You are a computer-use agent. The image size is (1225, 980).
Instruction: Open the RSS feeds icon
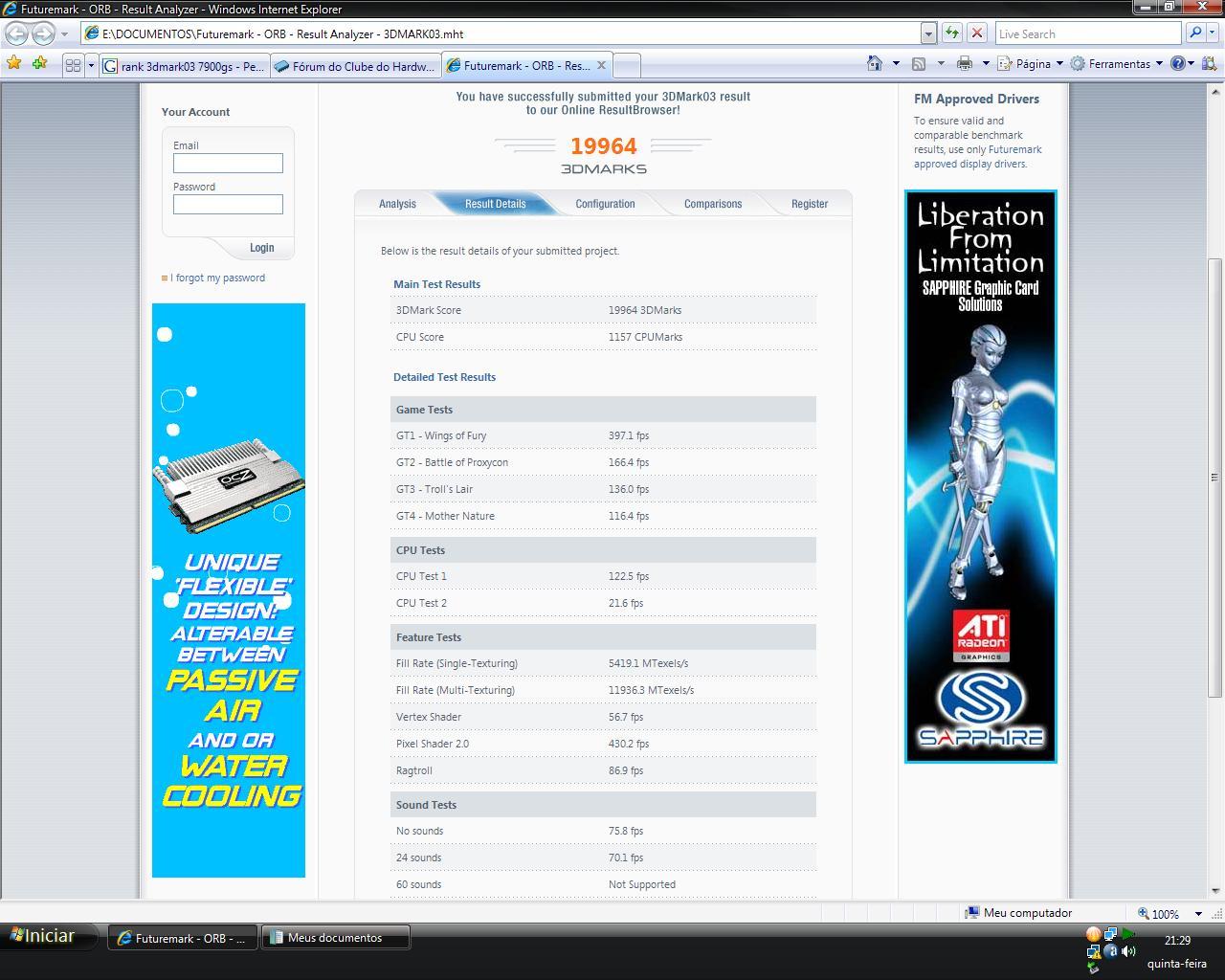(919, 64)
